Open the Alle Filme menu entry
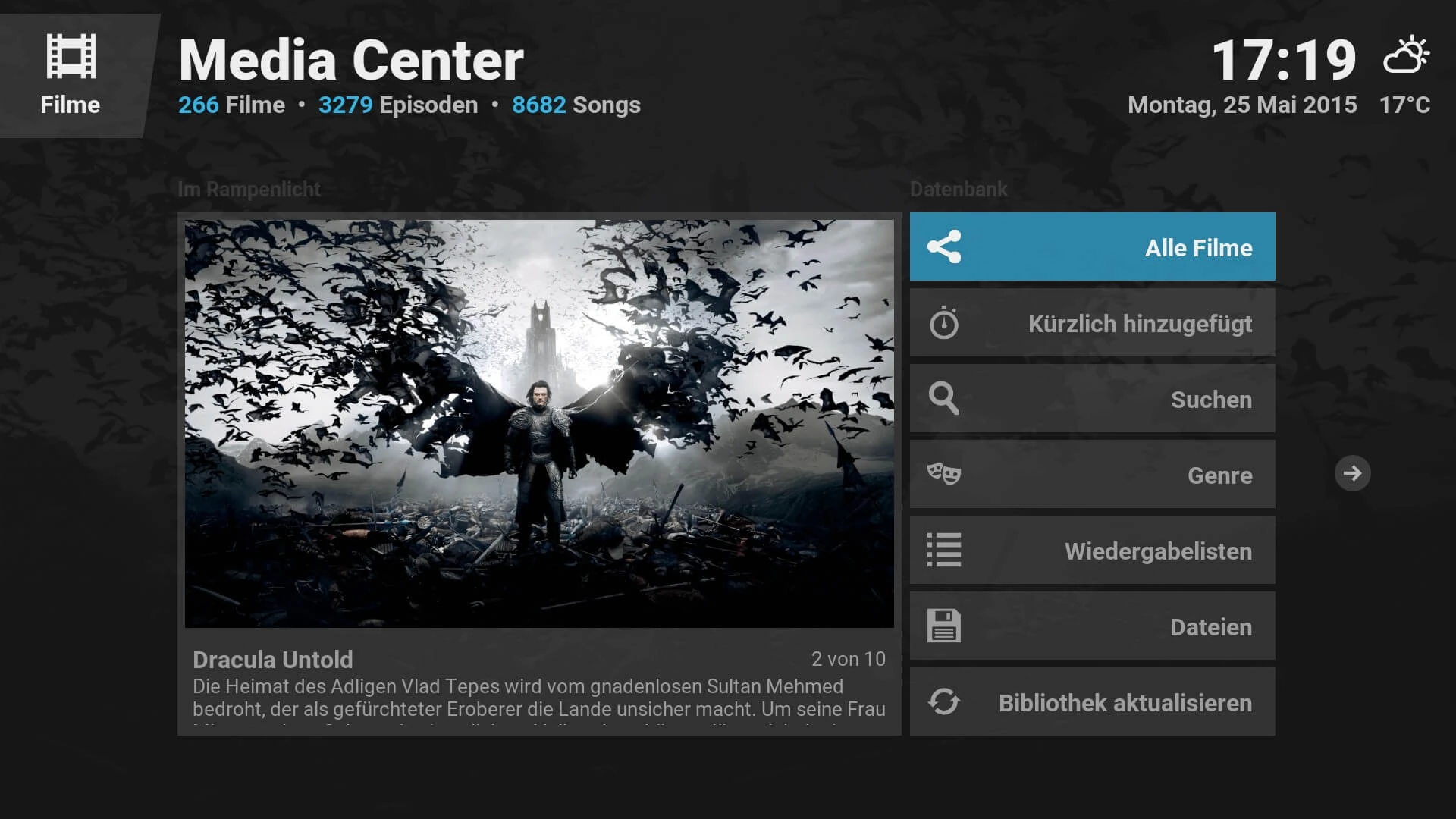 coord(1093,246)
